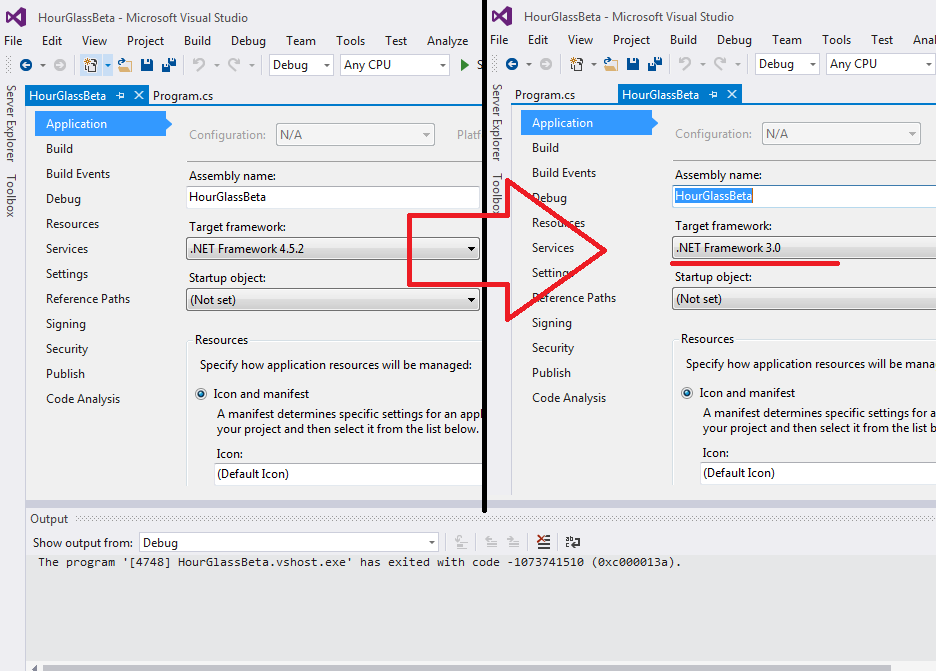Open Tools menu in right window

(x=836, y=39)
